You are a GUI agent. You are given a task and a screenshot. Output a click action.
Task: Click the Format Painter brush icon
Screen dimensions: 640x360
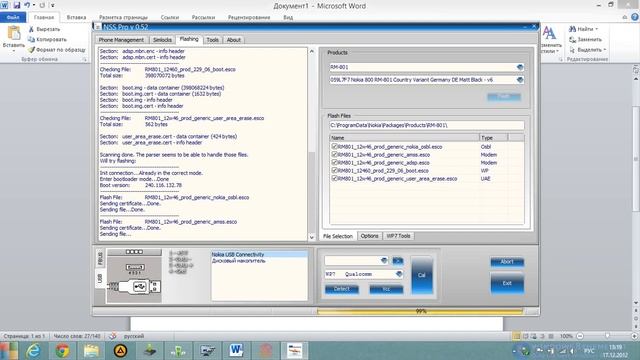tap(31, 49)
